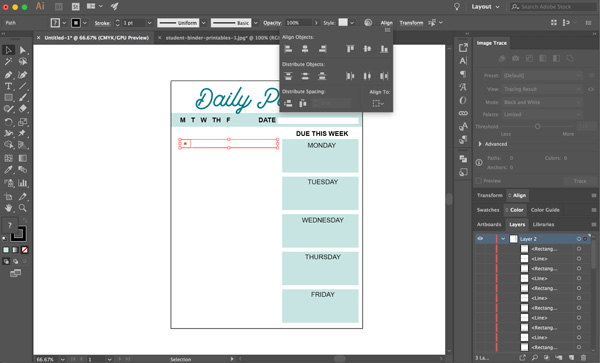Image resolution: width=600 pixels, height=363 pixels.
Task: Click Vertical Distribute Top icon
Action: coord(289,76)
